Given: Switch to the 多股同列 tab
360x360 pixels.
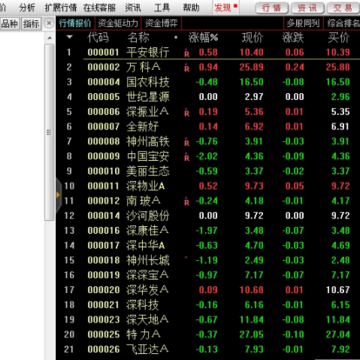Looking at the screenshot, I should (x=303, y=23).
